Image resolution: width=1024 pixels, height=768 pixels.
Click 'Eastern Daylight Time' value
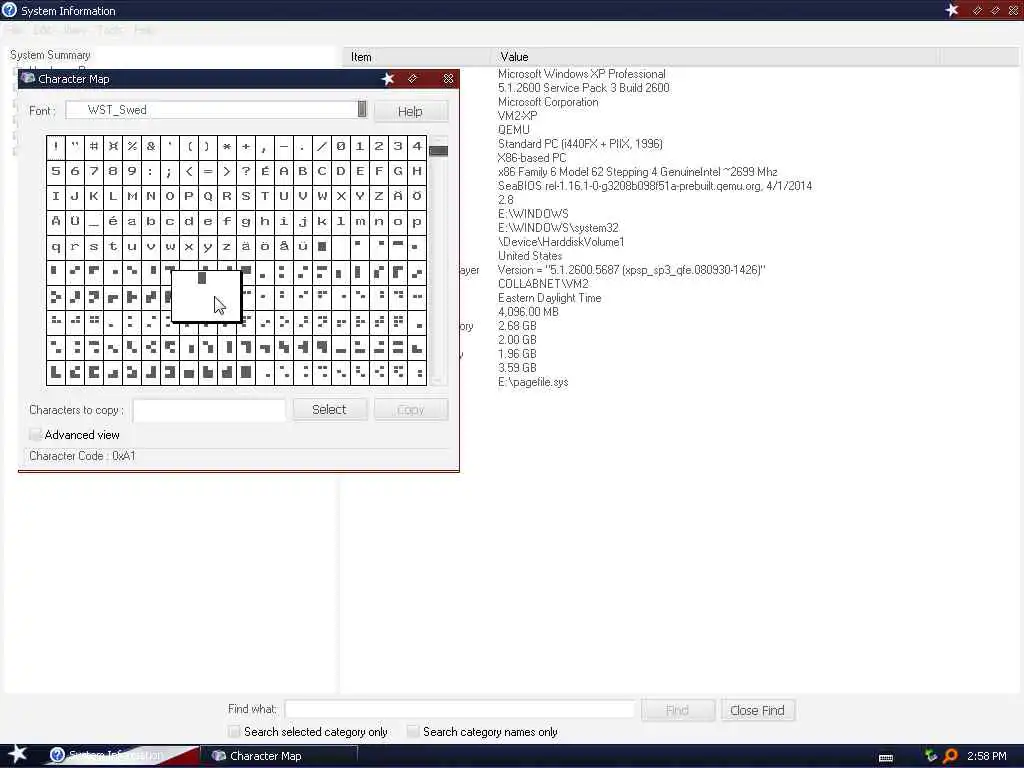tap(549, 298)
